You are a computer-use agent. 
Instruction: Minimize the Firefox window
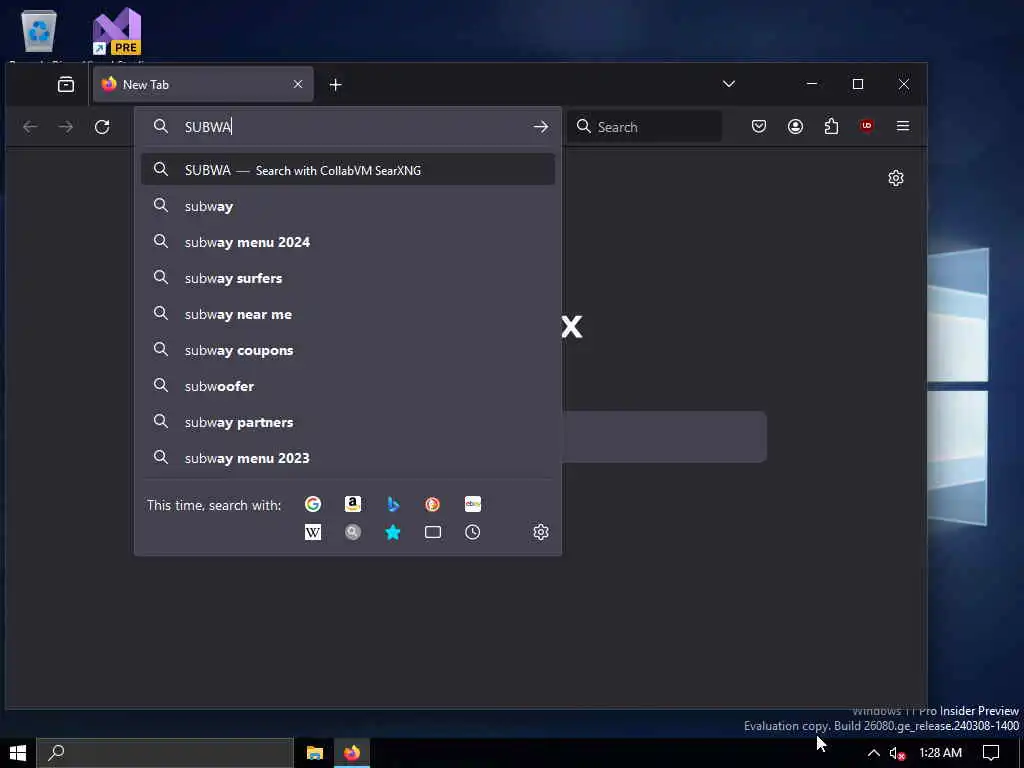click(812, 84)
